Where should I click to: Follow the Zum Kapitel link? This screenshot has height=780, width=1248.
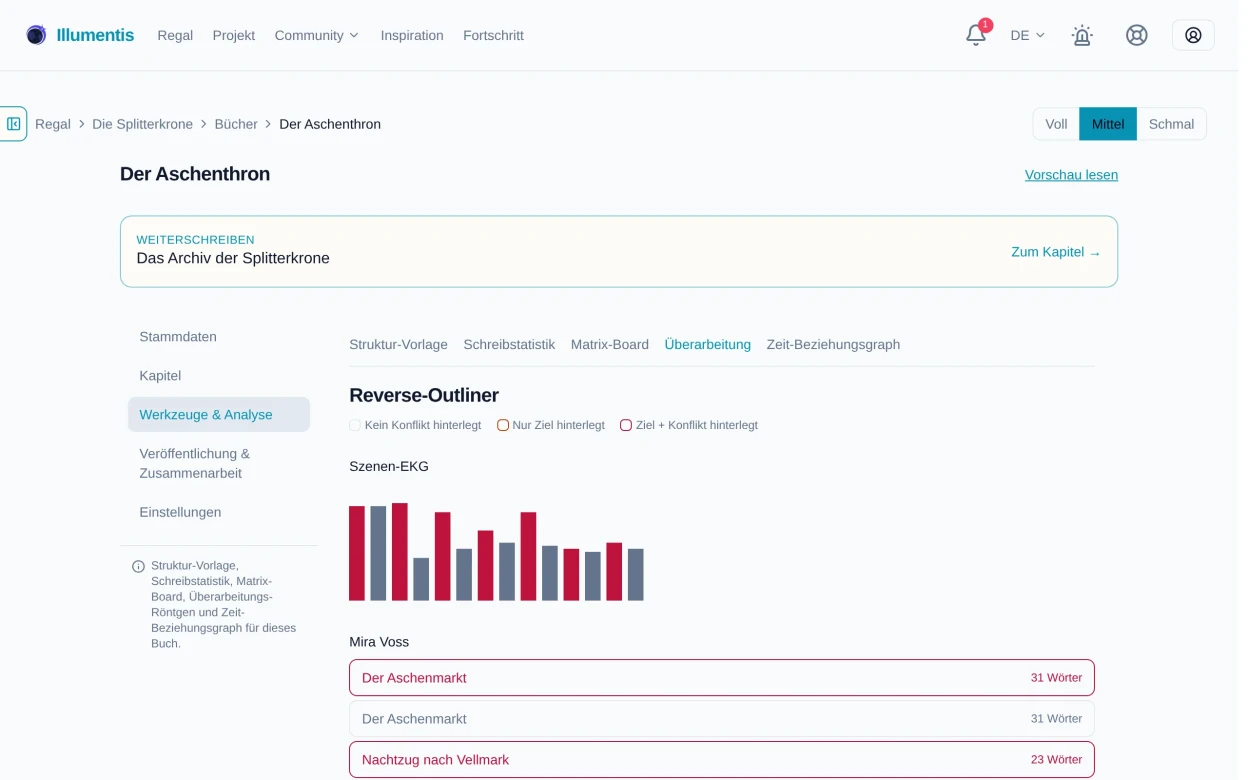(1056, 252)
